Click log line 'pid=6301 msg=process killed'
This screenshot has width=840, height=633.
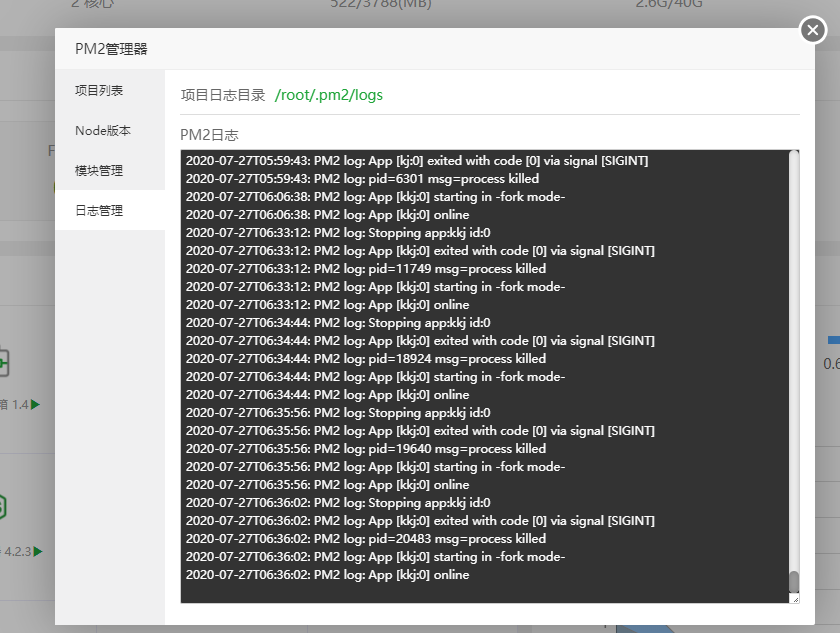(x=362, y=178)
